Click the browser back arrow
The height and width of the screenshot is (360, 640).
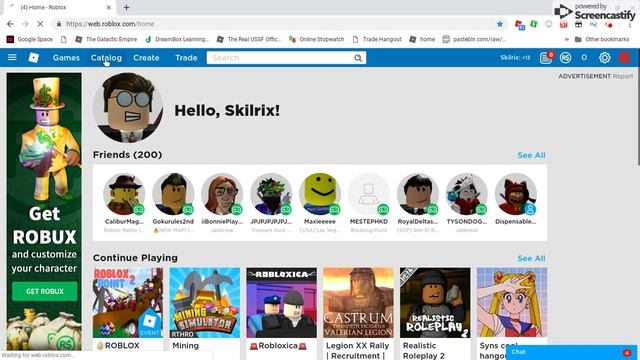[10, 24]
